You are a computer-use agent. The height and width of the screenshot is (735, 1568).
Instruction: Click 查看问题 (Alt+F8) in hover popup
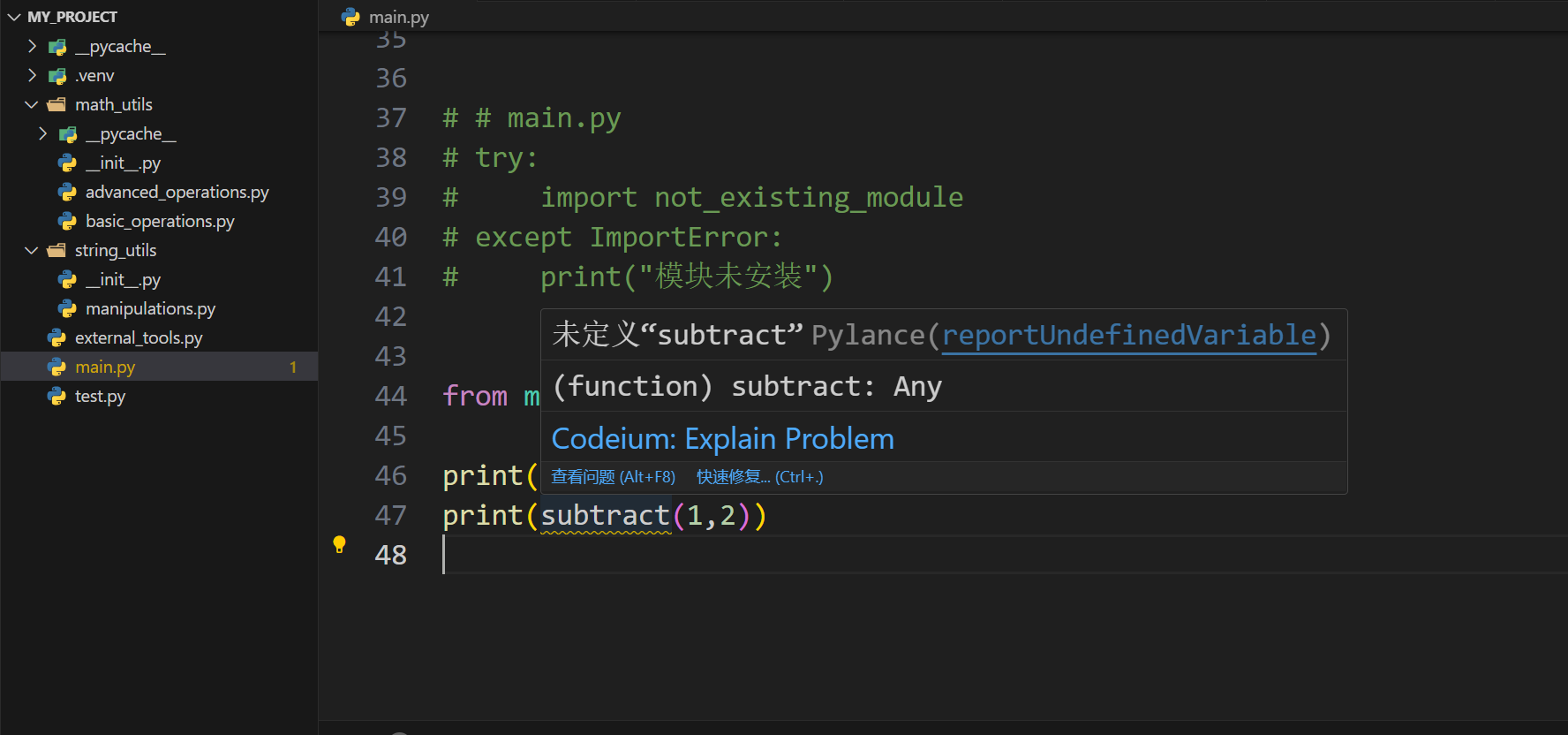(x=613, y=477)
